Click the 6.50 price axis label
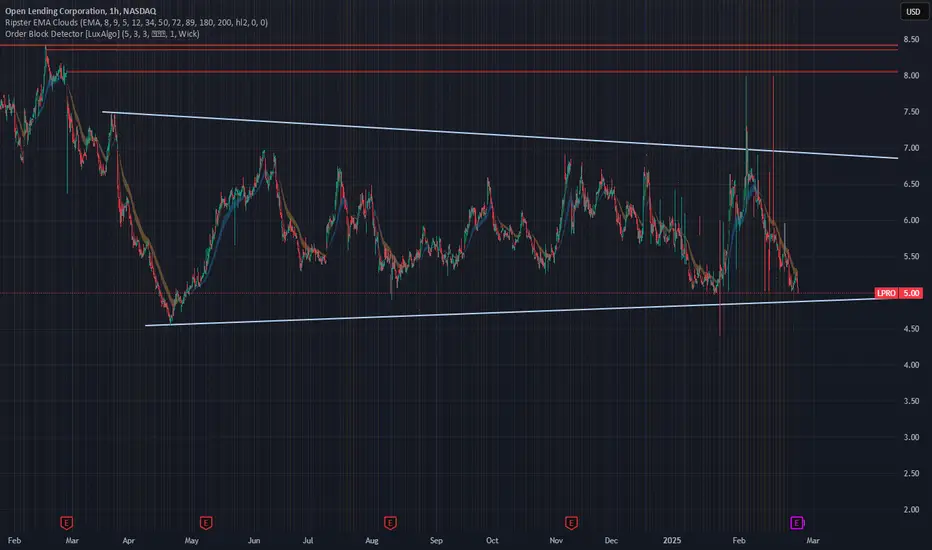The height and width of the screenshot is (550, 932). 911,184
